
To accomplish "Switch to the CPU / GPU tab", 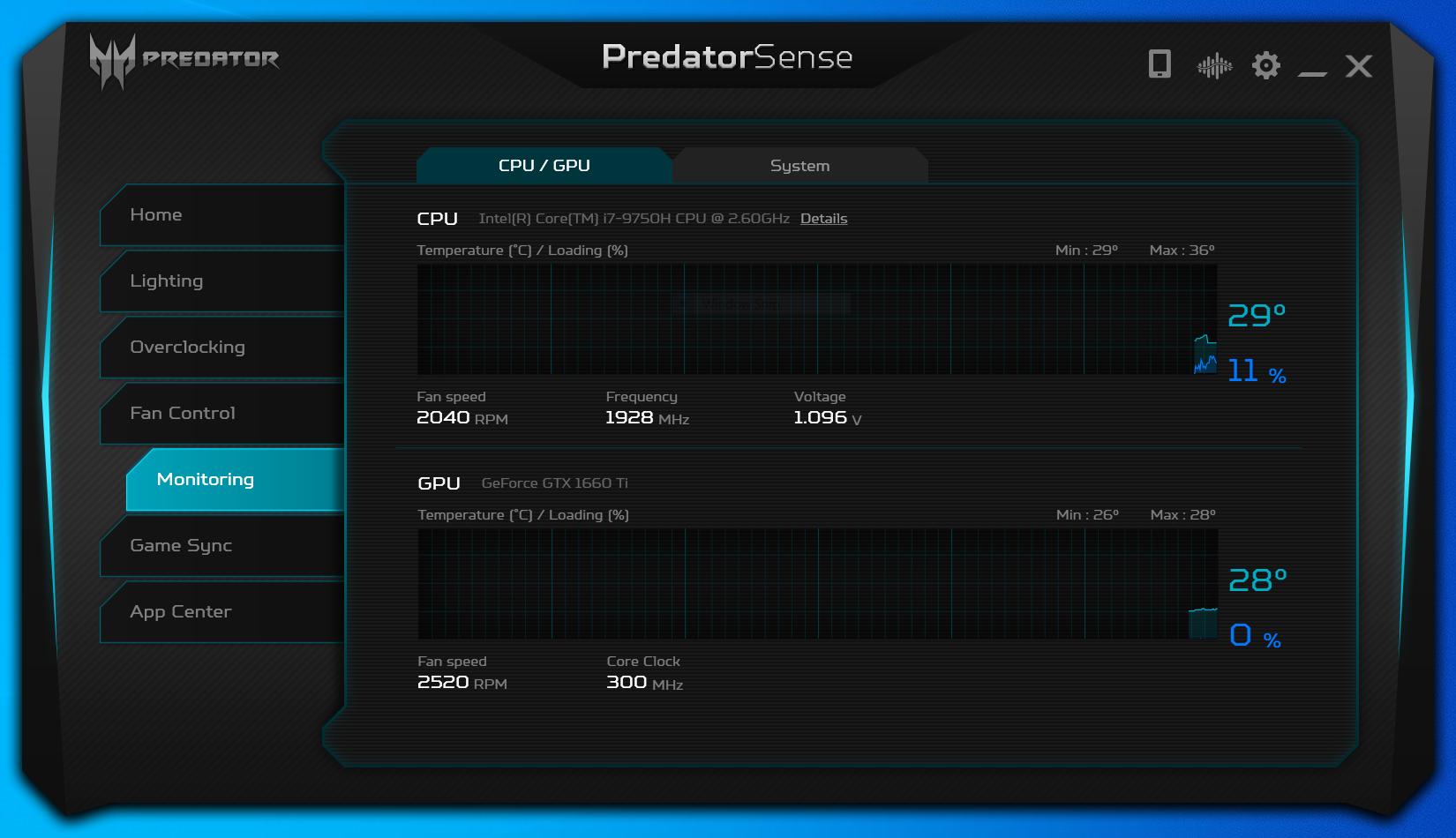I will coord(544,166).
